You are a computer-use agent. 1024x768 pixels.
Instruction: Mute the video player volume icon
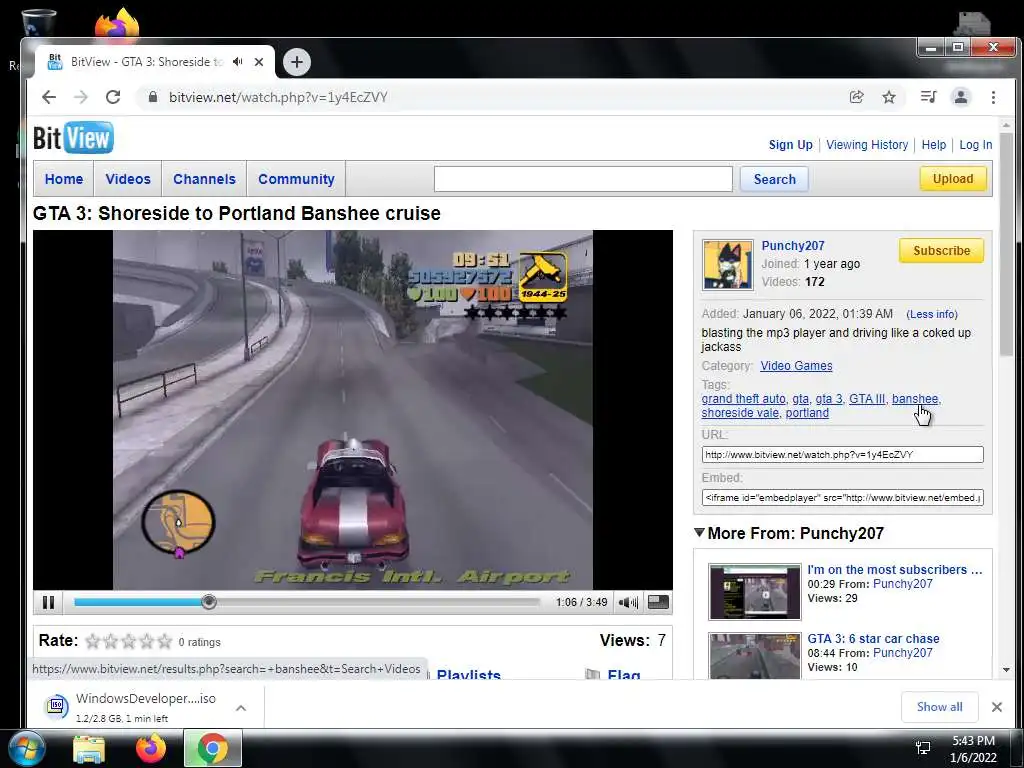pos(628,602)
